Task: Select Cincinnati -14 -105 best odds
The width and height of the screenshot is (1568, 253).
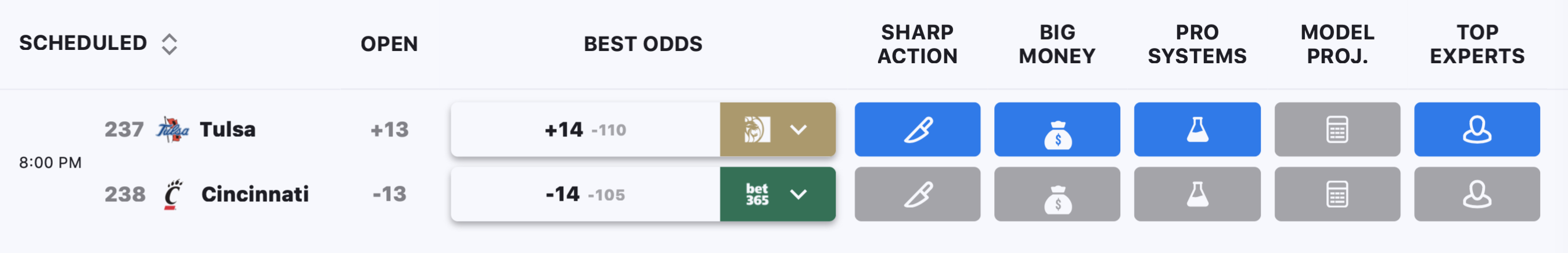Action: (585, 194)
